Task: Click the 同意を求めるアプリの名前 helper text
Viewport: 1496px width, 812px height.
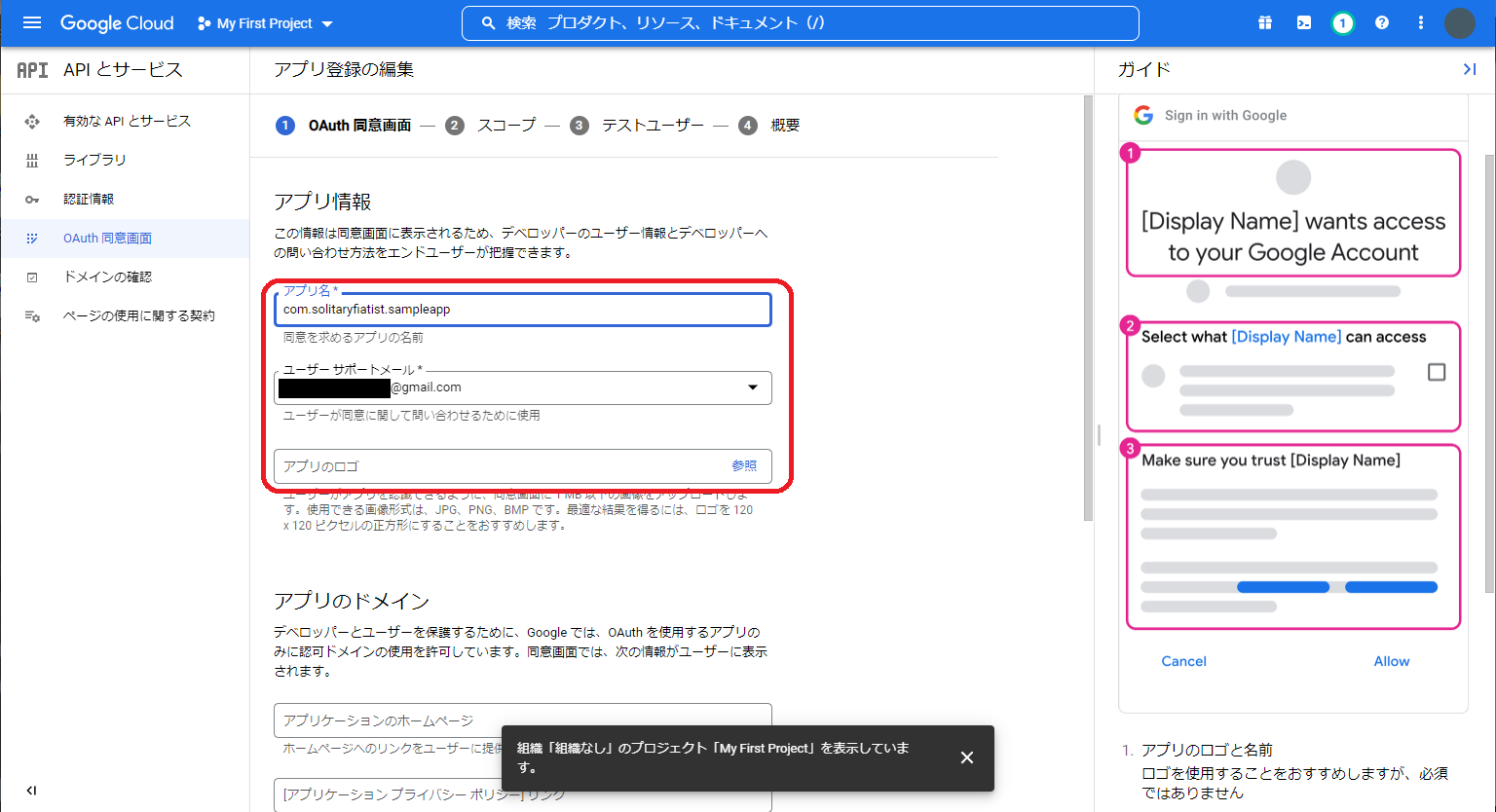Action: 354,338
